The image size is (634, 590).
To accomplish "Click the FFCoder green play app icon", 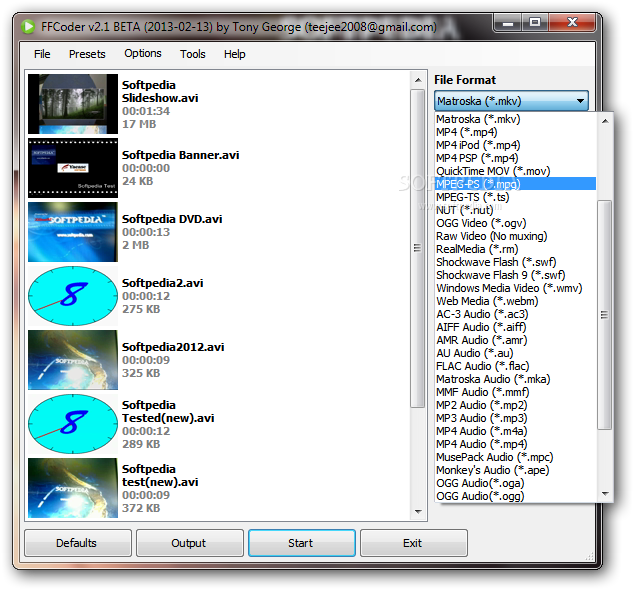I will pyautogui.click(x=28, y=27).
